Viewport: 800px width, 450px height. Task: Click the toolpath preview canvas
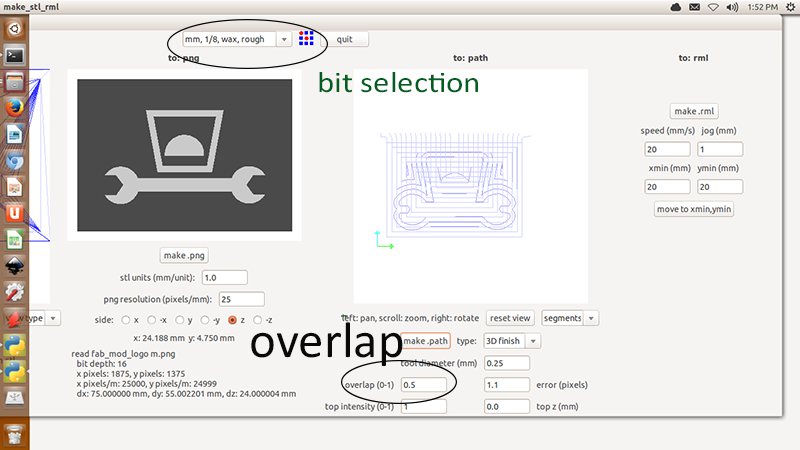point(470,187)
